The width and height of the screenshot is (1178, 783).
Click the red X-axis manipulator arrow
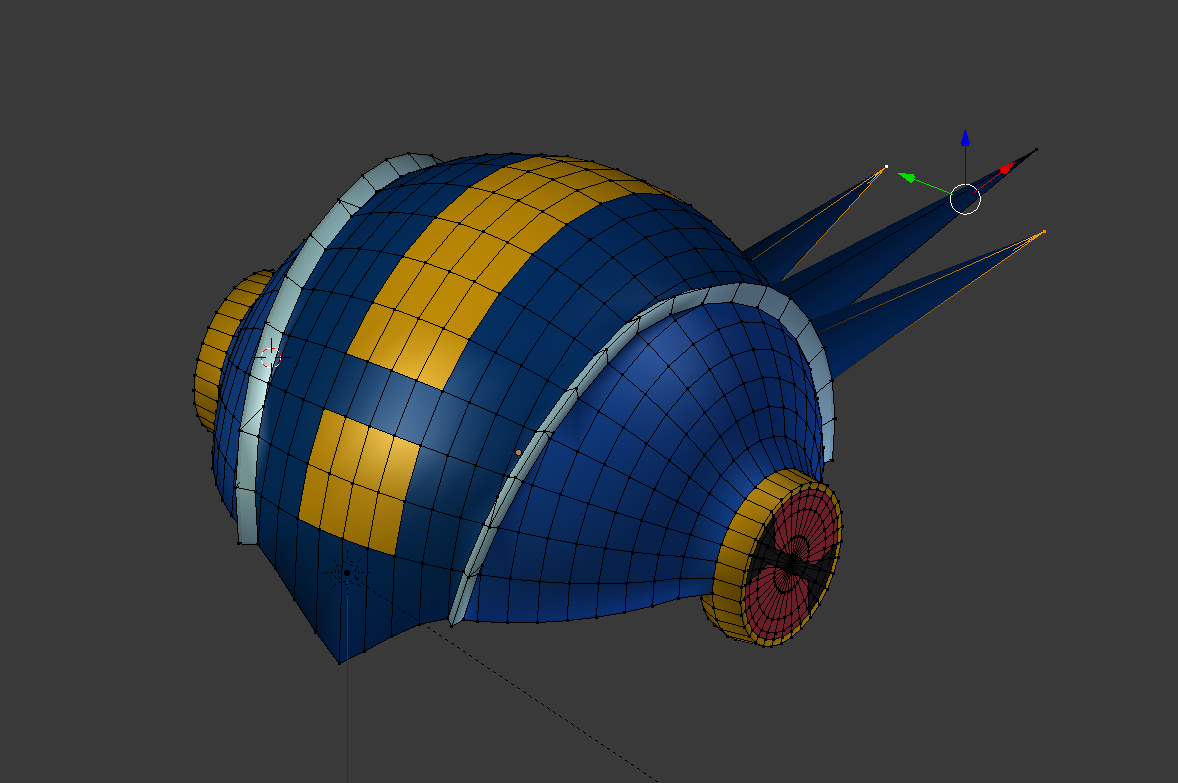pos(1007,169)
